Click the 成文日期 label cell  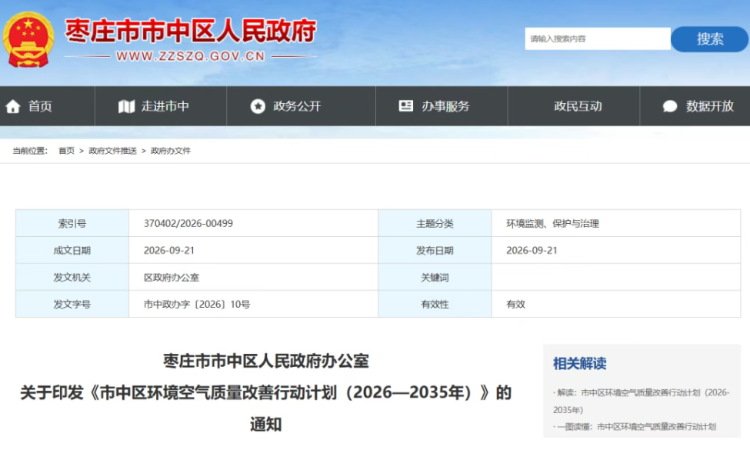click(x=72, y=250)
